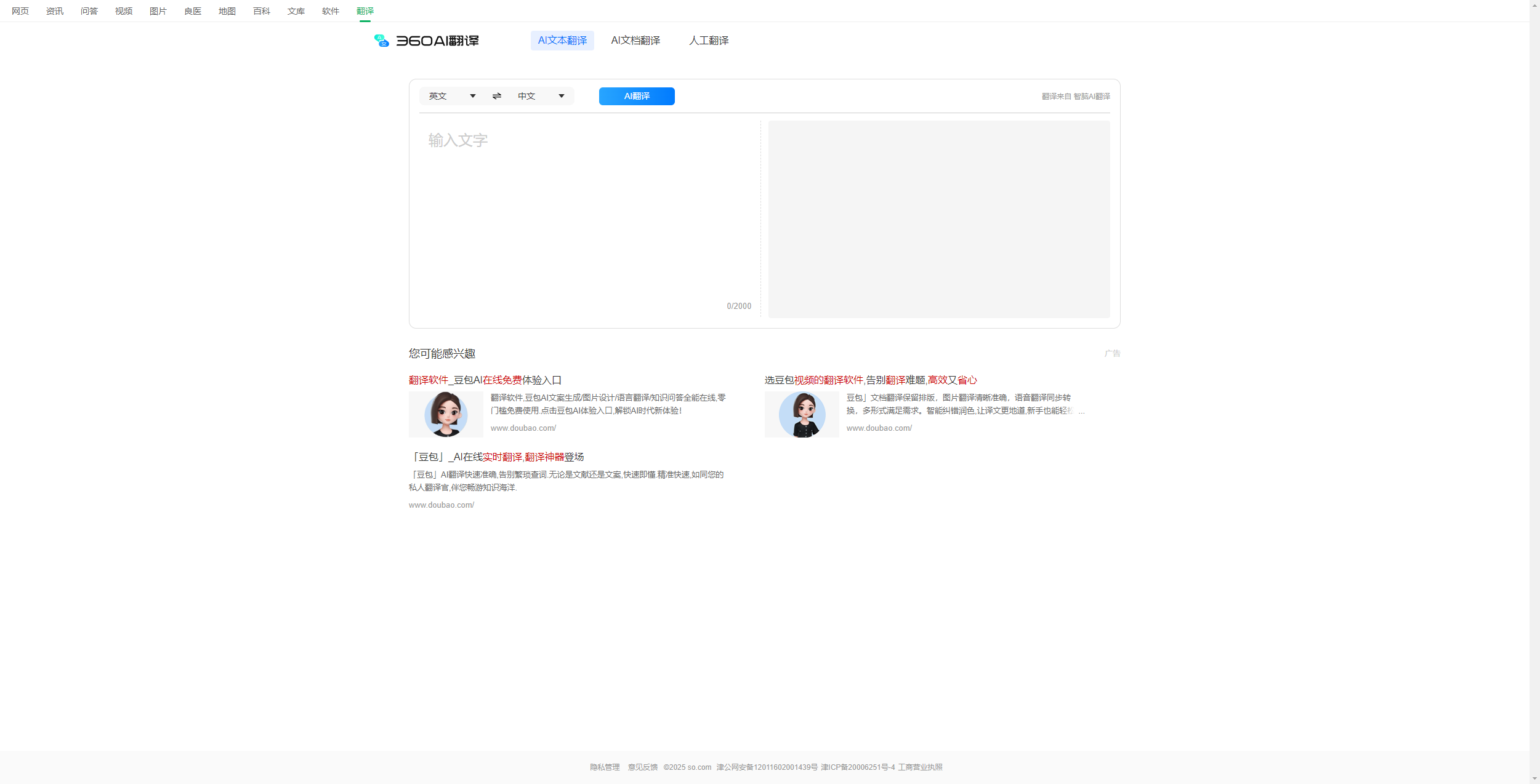Click the doubao avatar thumbnail in right ad
The image size is (1540, 784).
click(801, 414)
